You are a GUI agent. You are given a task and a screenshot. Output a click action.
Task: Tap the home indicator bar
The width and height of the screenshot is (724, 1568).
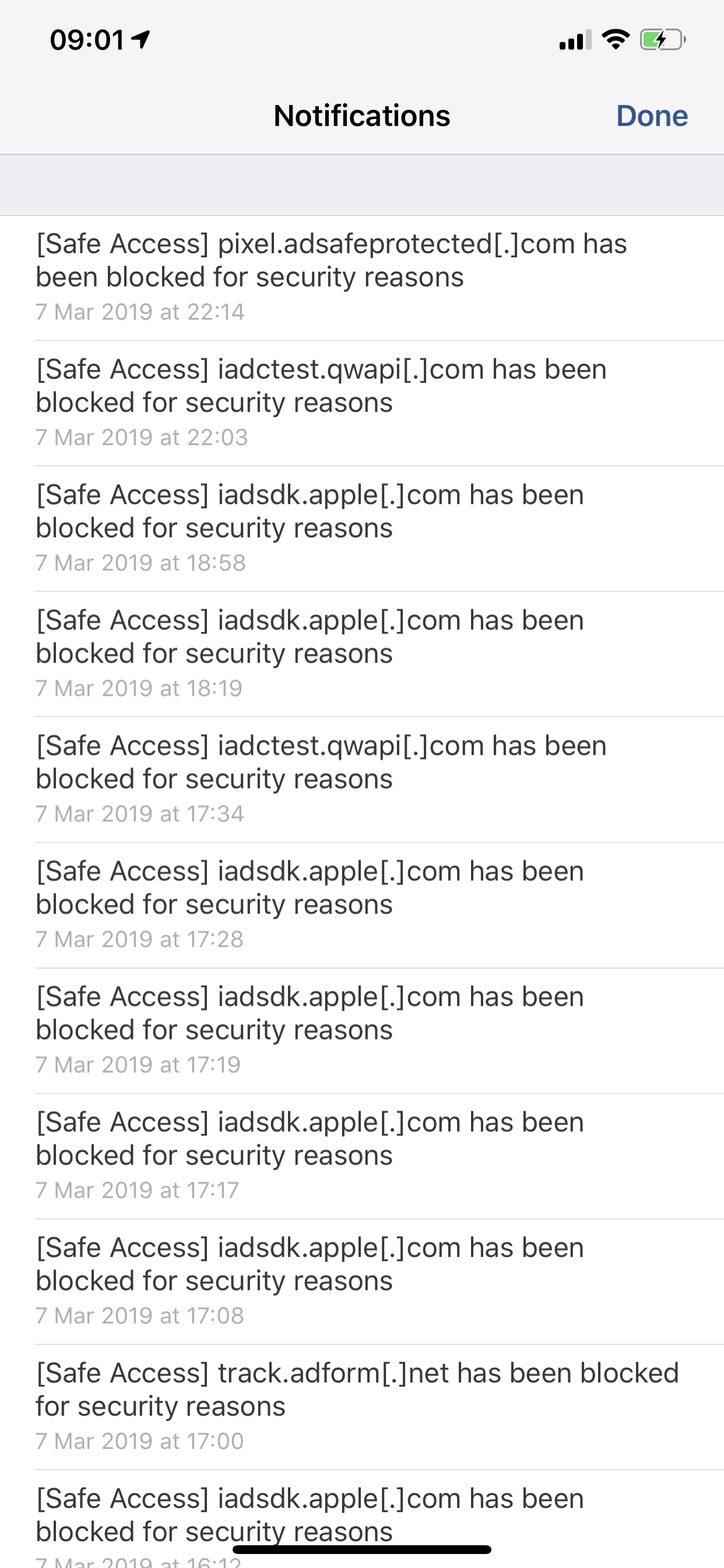(362, 1549)
